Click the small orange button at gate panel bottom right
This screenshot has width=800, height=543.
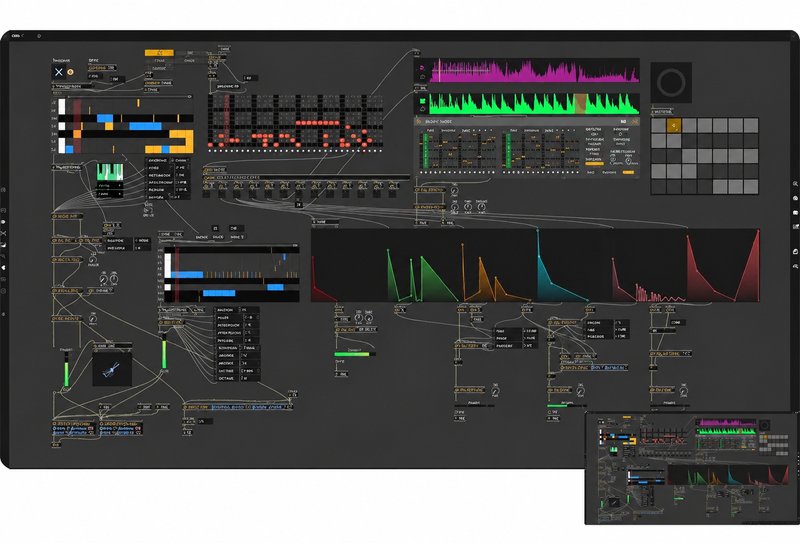click(628, 172)
